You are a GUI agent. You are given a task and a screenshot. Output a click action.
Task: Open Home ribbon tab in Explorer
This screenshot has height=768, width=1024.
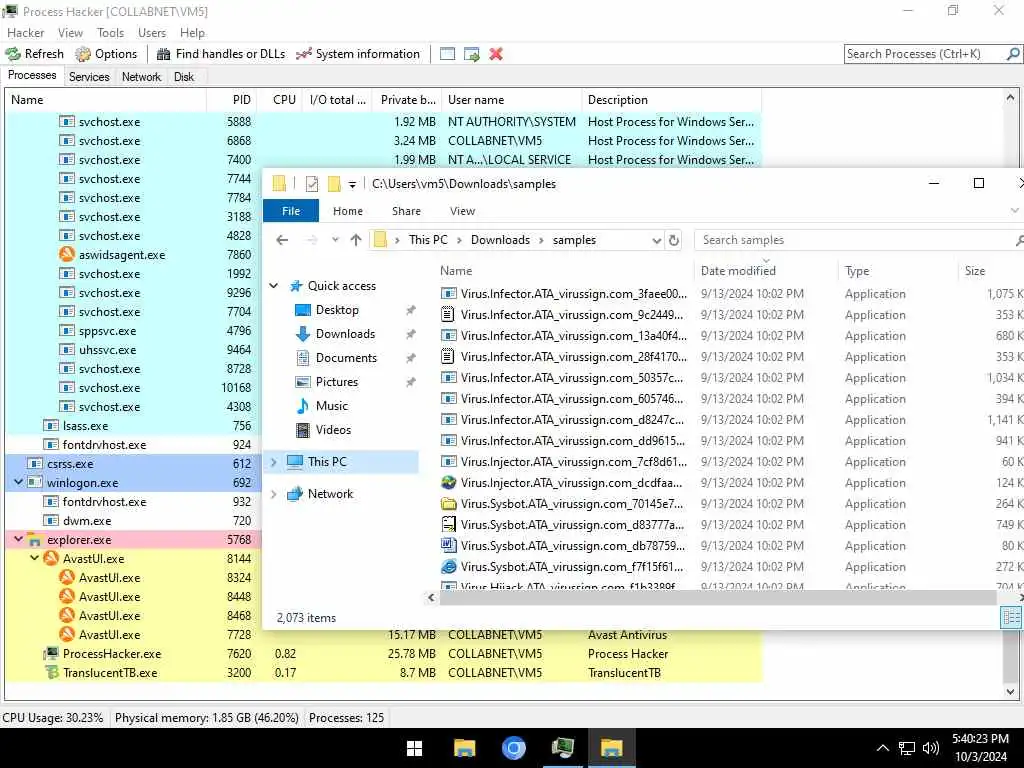coord(347,211)
